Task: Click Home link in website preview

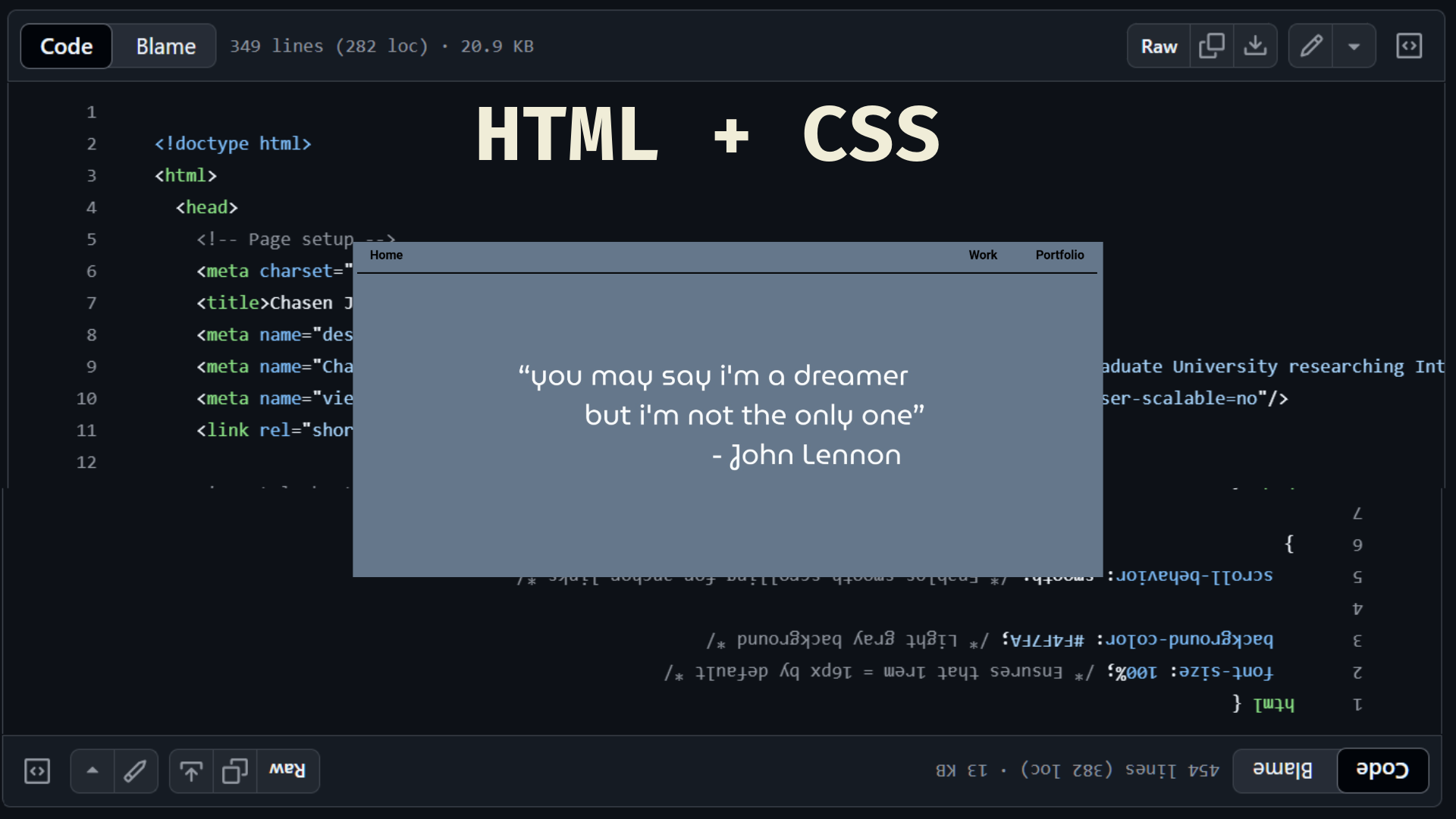Action: [x=386, y=255]
